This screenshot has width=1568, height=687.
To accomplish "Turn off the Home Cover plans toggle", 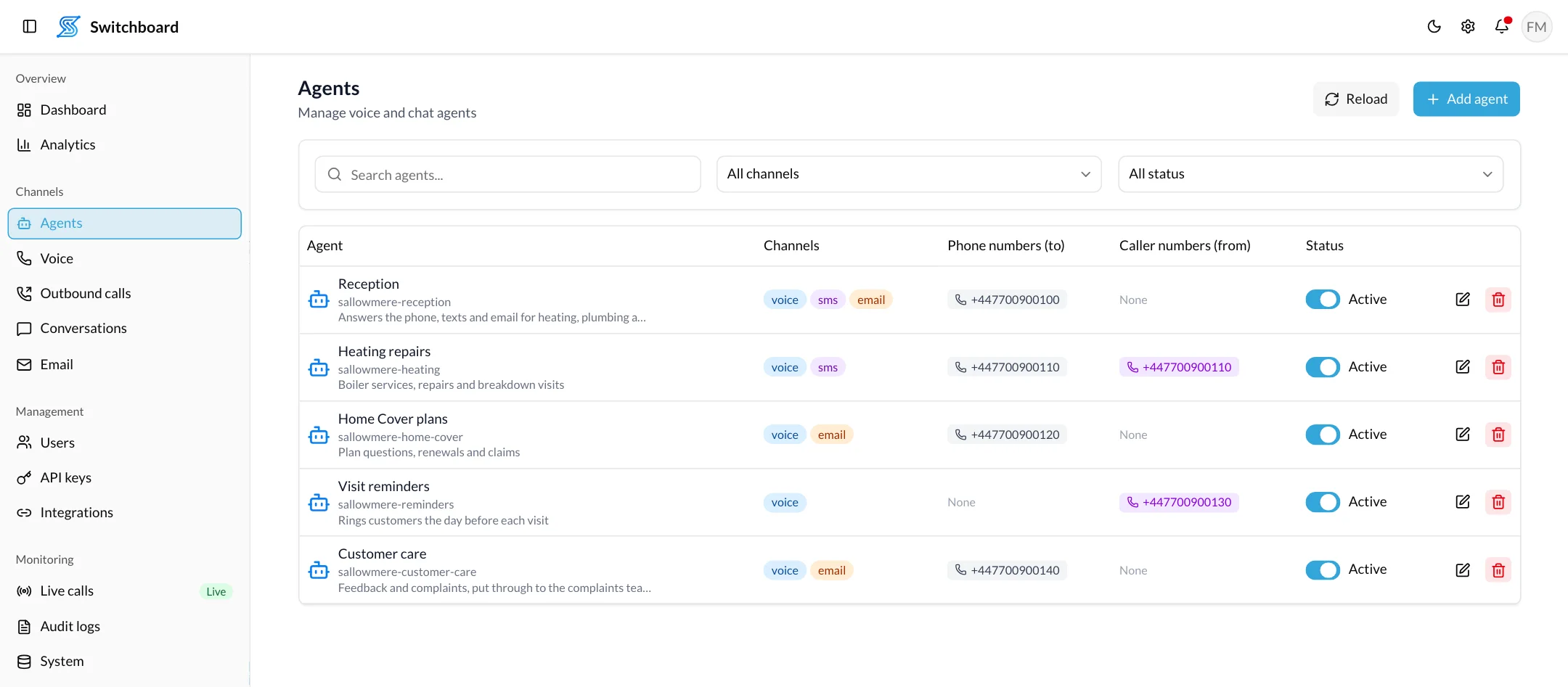I will [1323, 435].
